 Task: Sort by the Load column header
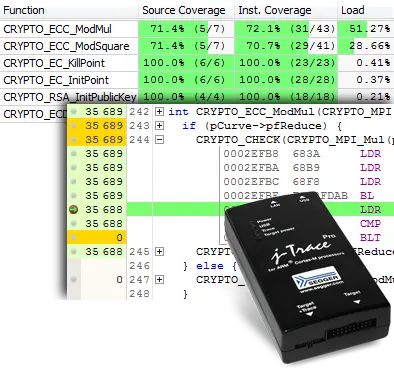click(x=366, y=10)
